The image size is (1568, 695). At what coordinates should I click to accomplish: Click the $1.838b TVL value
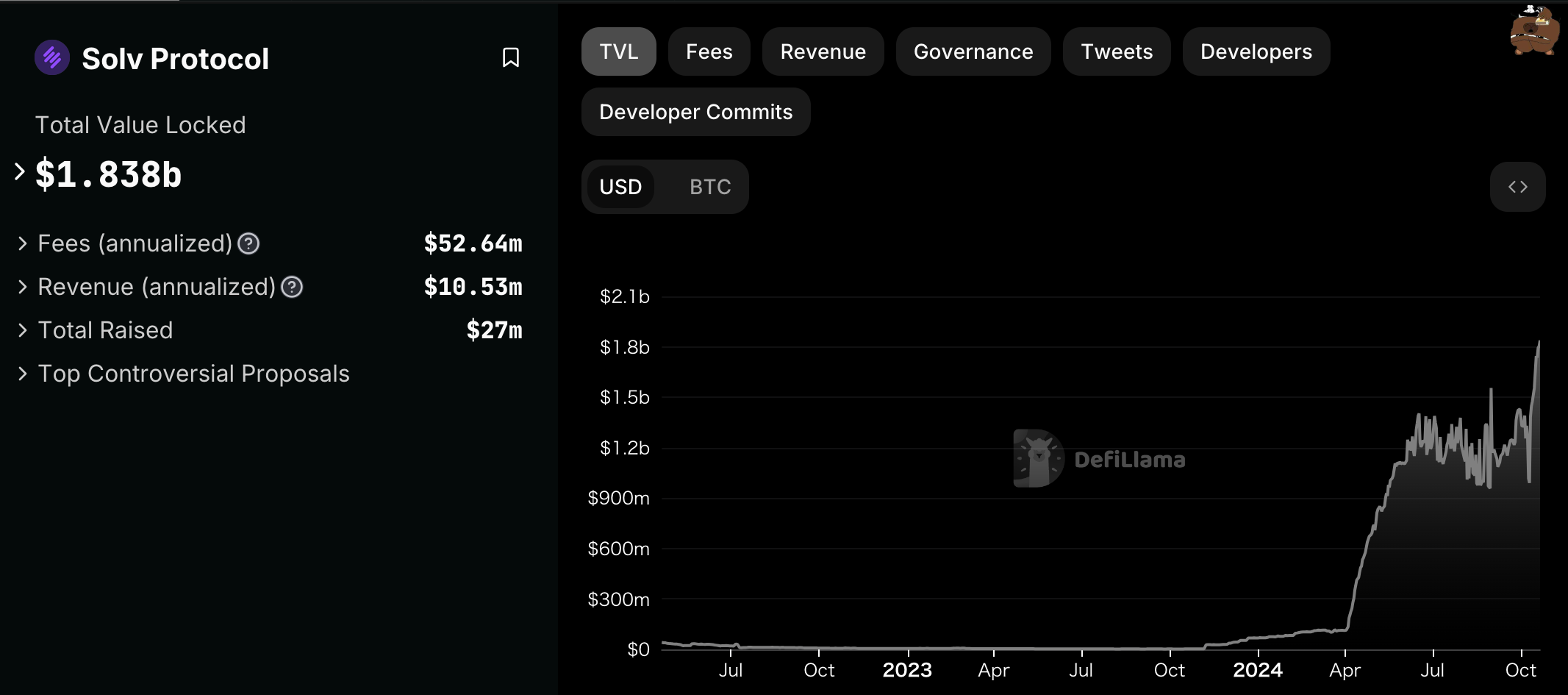[x=109, y=174]
